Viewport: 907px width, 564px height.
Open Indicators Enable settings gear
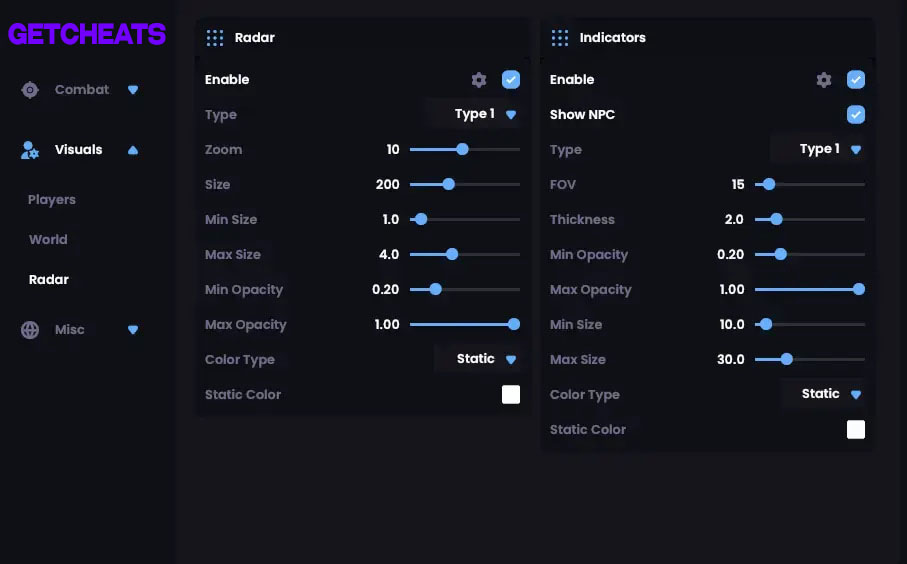point(824,80)
